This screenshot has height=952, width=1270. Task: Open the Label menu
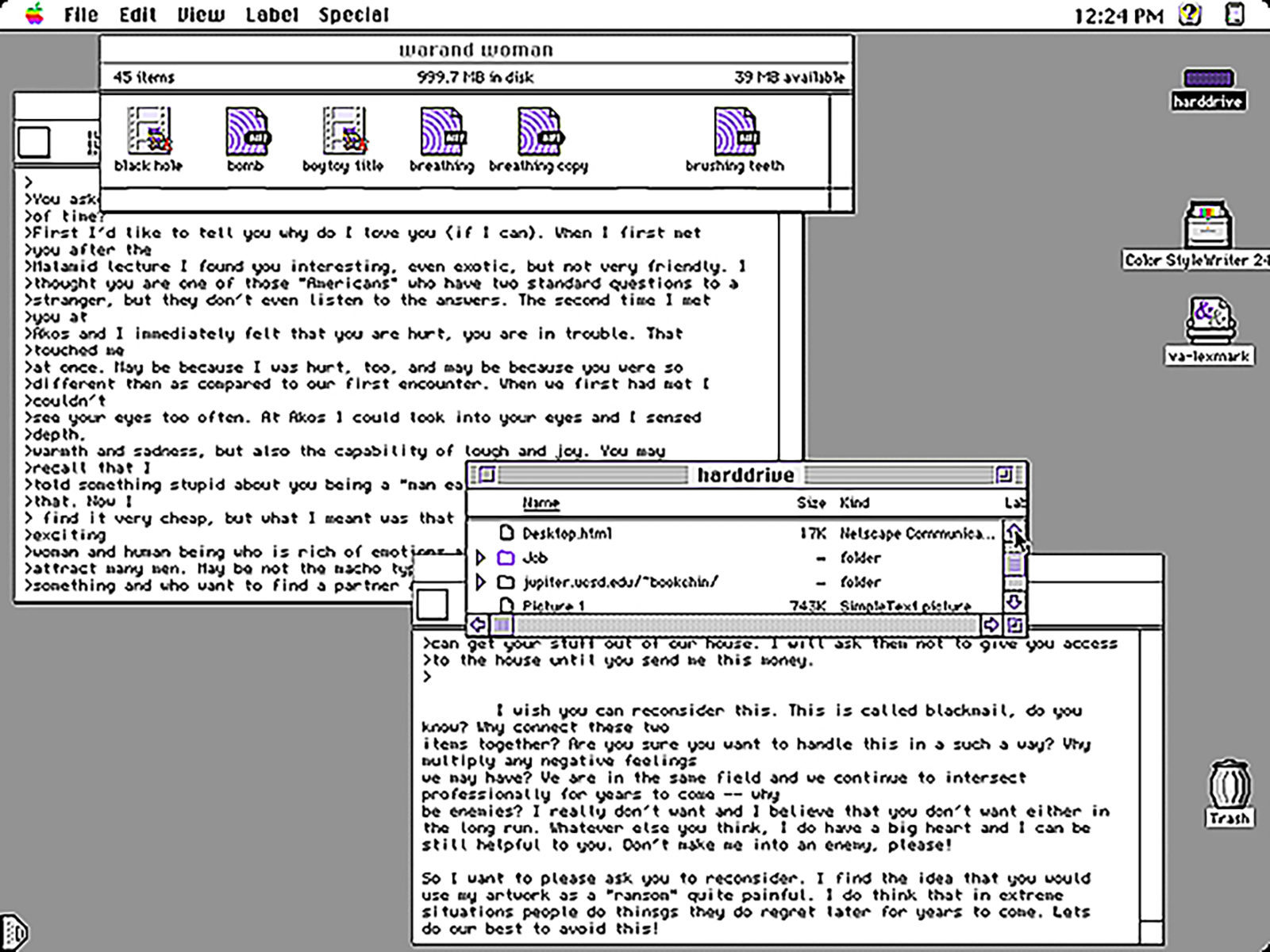(x=271, y=14)
